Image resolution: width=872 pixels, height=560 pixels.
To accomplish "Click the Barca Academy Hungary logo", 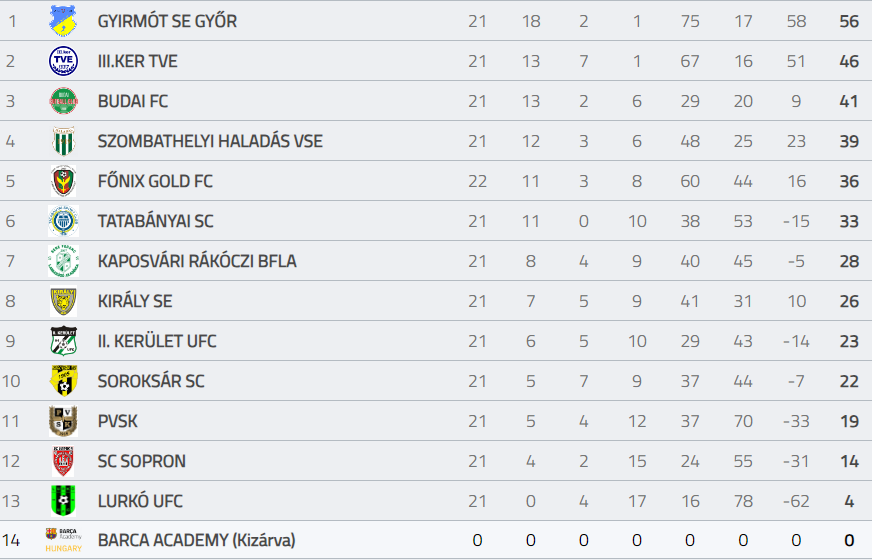I will pos(63,540).
